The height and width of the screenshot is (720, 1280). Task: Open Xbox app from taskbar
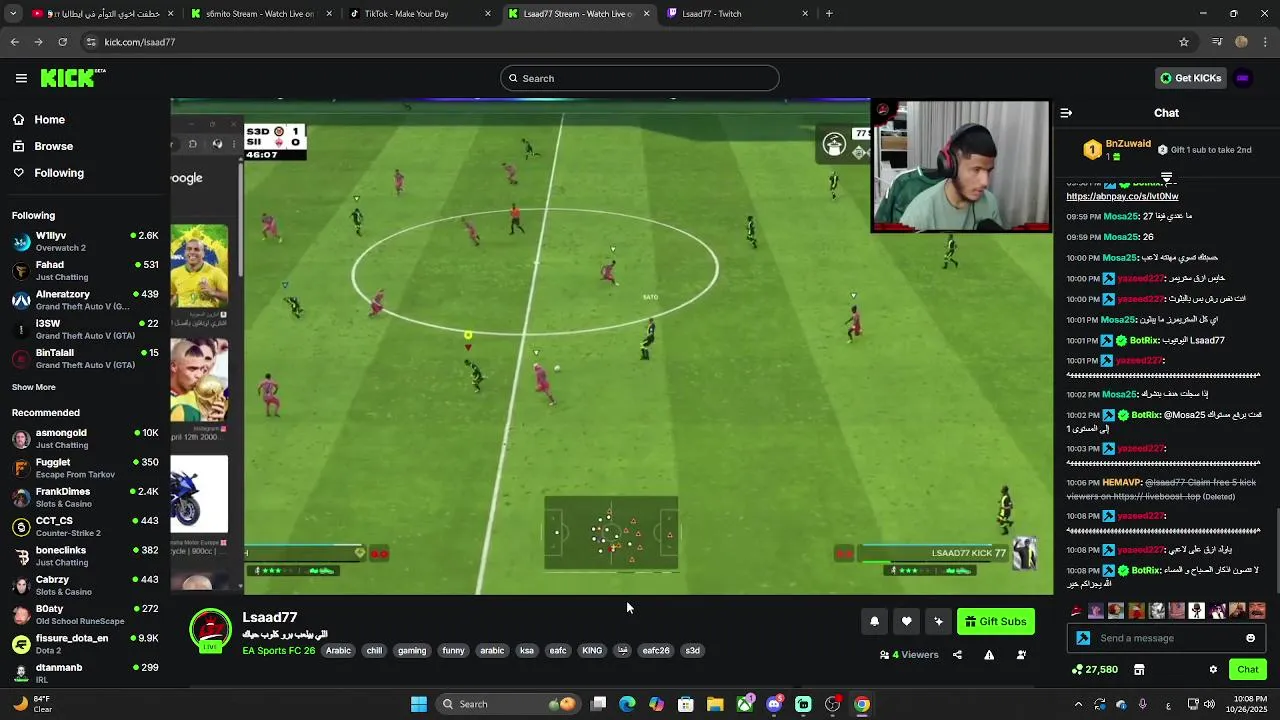745,704
